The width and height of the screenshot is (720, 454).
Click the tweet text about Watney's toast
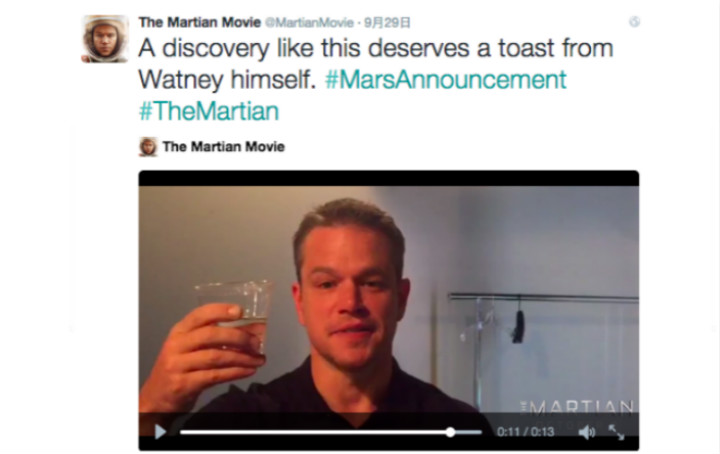pyautogui.click(x=376, y=64)
